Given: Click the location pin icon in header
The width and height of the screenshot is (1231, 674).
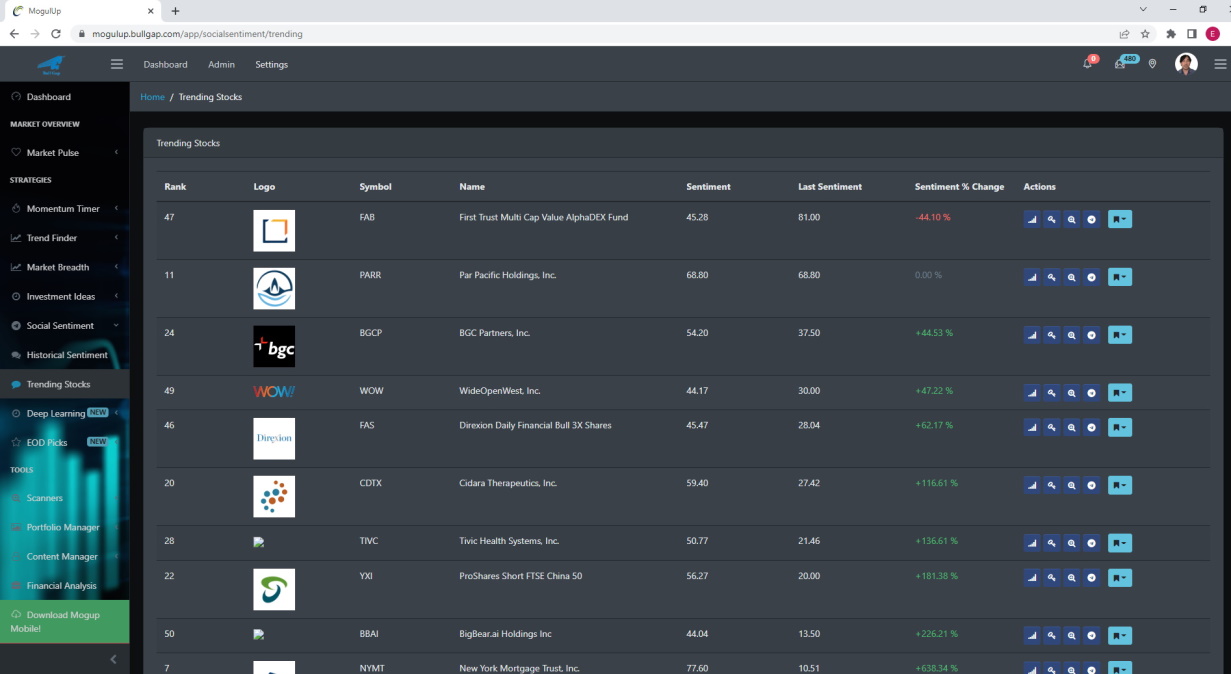Looking at the screenshot, I should [x=1152, y=64].
